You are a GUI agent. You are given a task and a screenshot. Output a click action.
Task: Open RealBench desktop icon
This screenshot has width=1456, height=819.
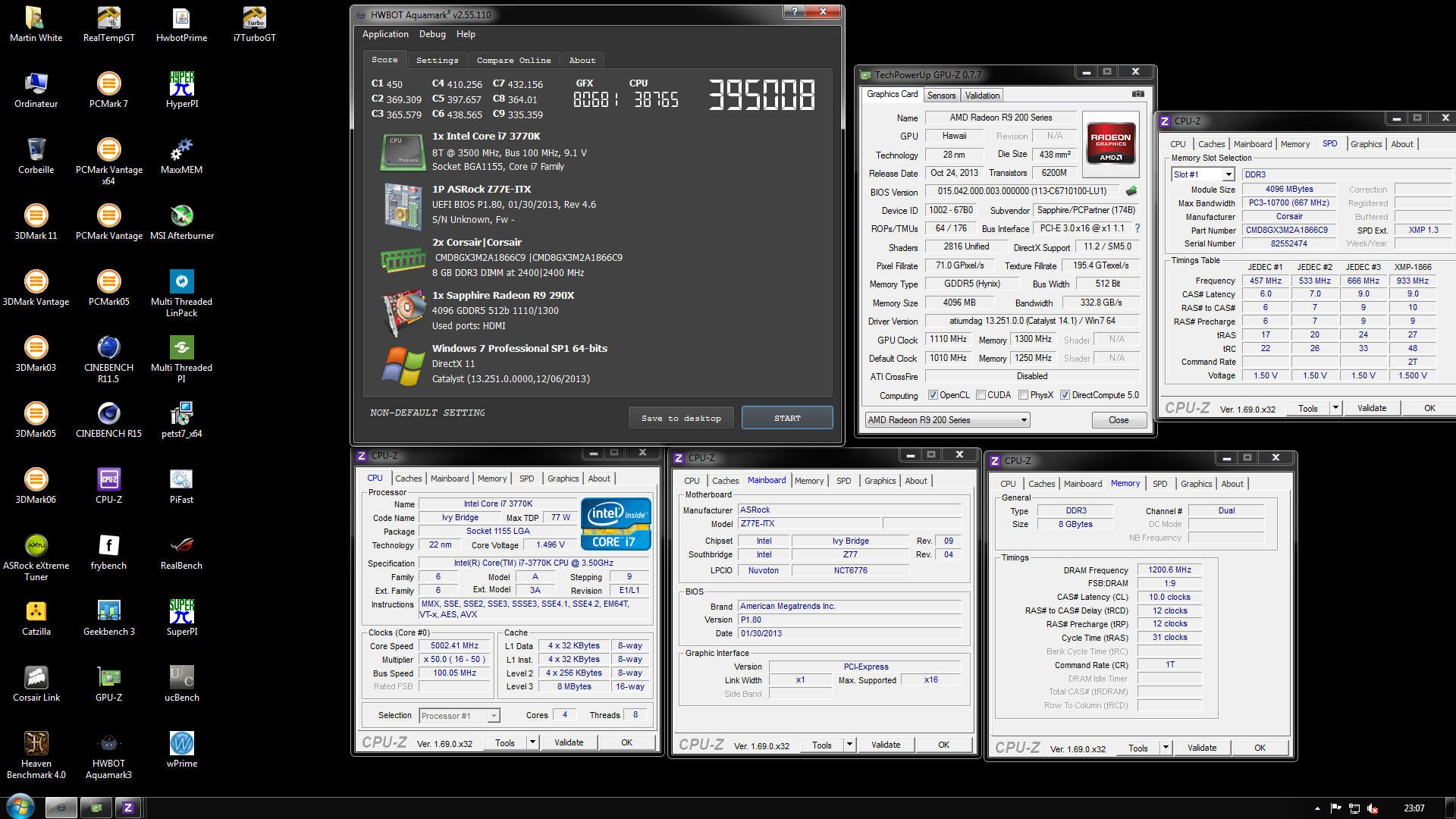tap(182, 552)
